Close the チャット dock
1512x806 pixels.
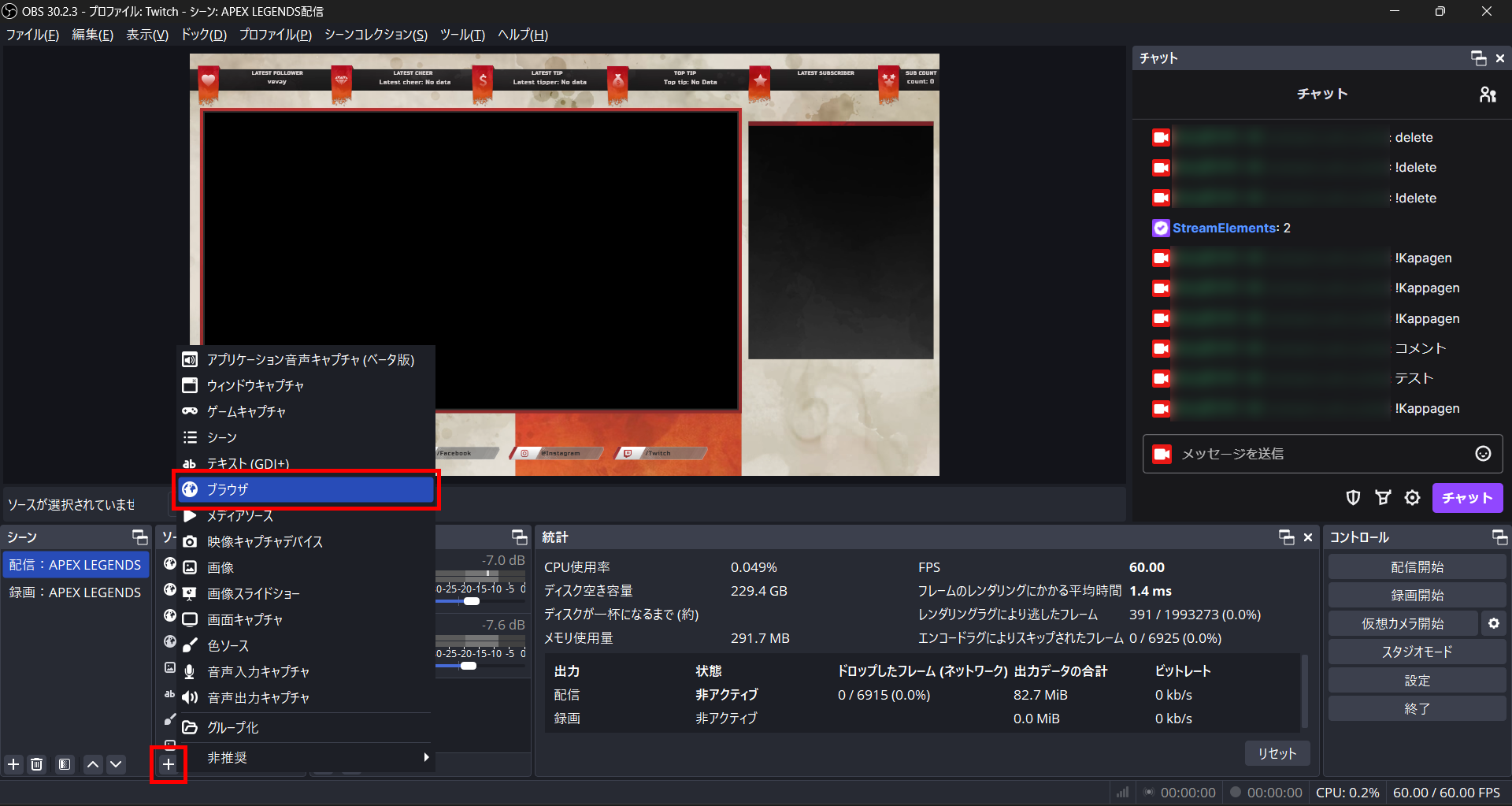click(1500, 58)
